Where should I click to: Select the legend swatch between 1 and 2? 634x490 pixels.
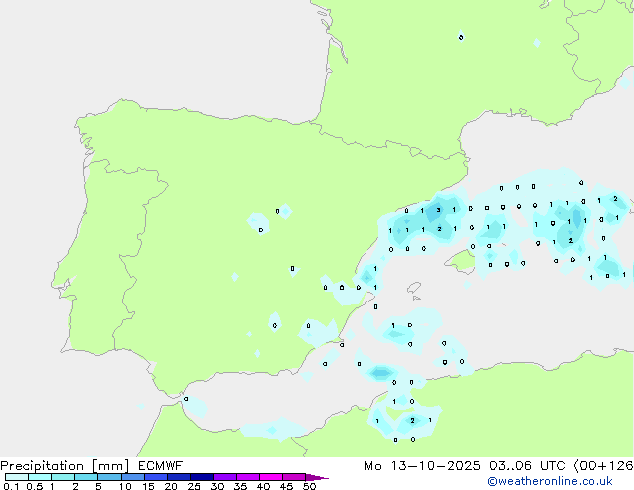(63, 477)
